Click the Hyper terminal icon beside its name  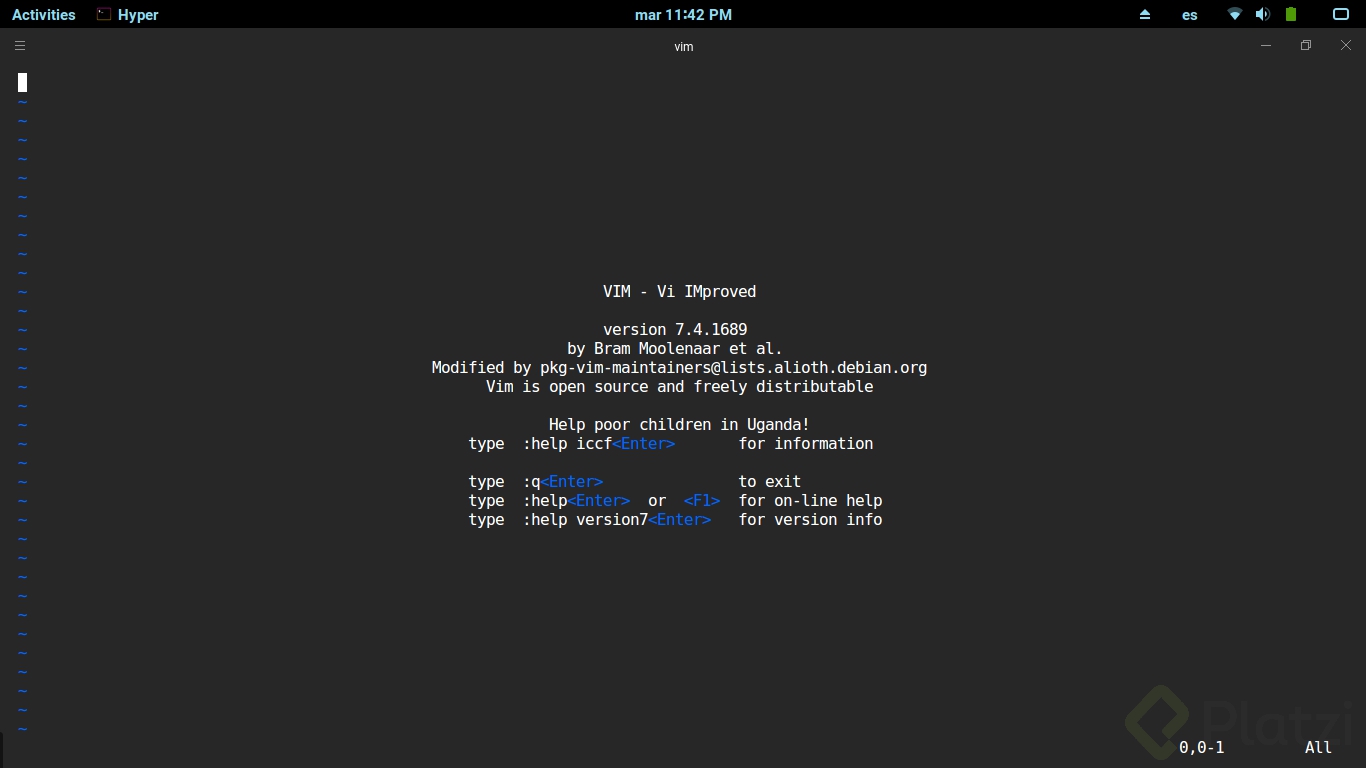coord(101,14)
